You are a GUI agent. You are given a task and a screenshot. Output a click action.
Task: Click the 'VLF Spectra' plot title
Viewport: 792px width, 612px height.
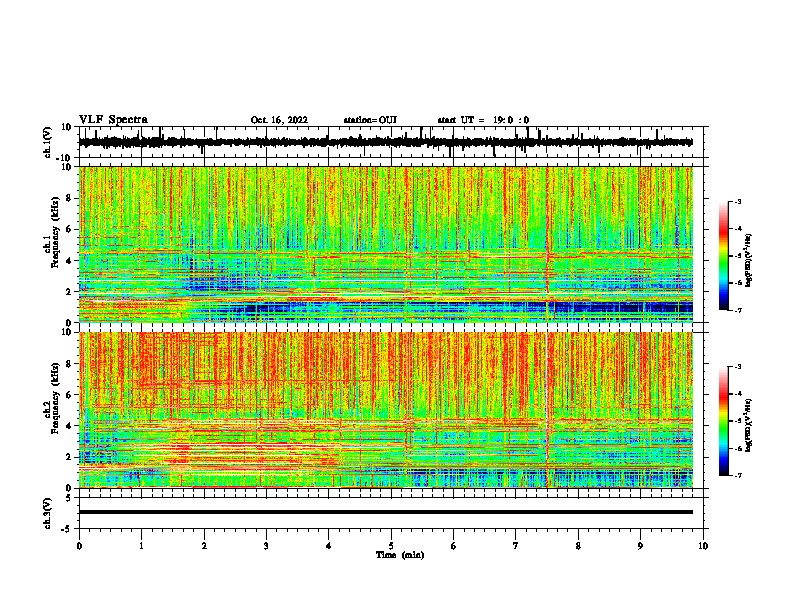tap(113, 120)
